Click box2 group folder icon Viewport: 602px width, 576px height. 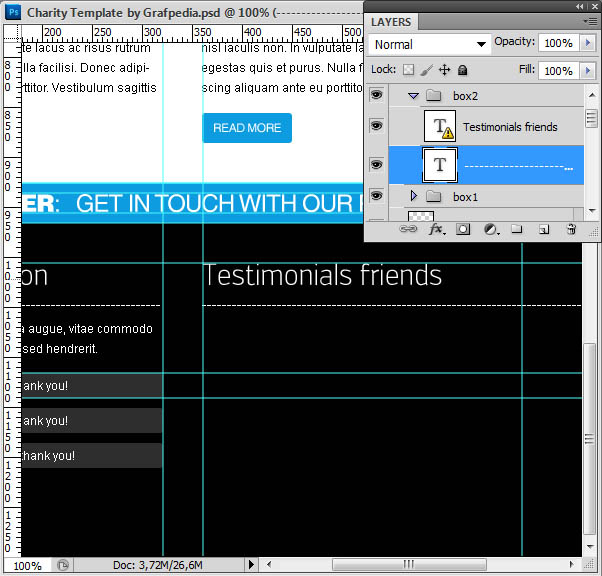(433, 95)
